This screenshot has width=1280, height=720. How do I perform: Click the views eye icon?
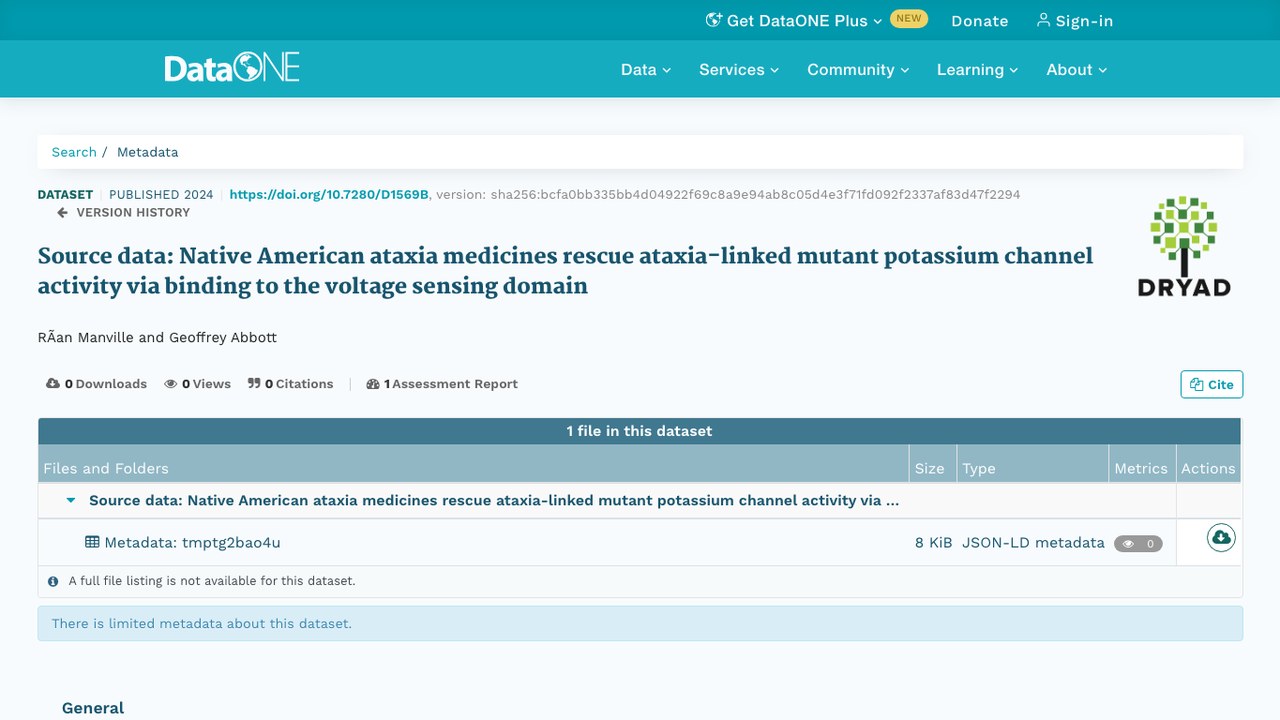pyautogui.click(x=171, y=384)
